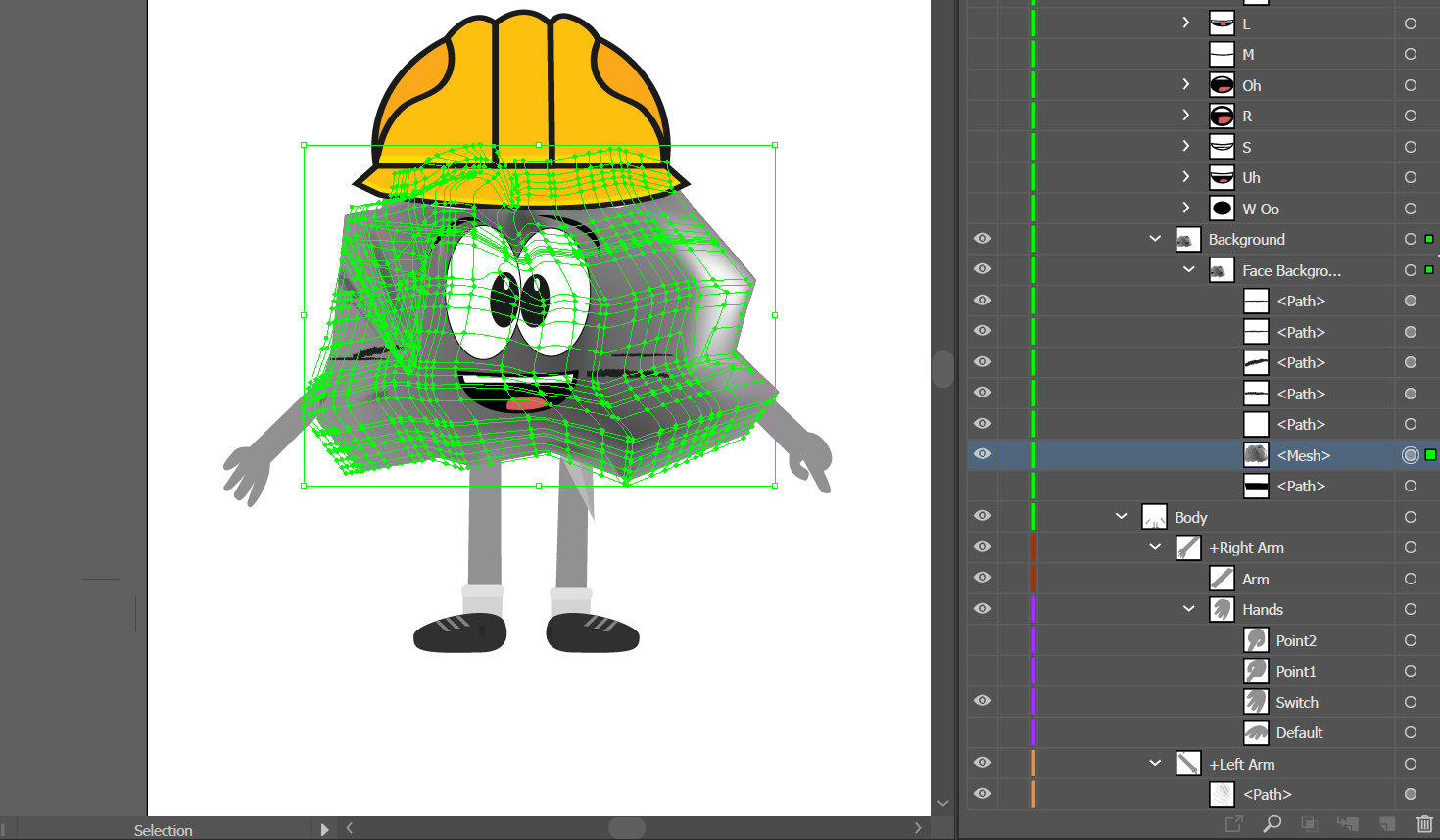The width and height of the screenshot is (1440, 840).
Task: Click the target circle for the Default layer
Action: pyautogui.click(x=1411, y=732)
